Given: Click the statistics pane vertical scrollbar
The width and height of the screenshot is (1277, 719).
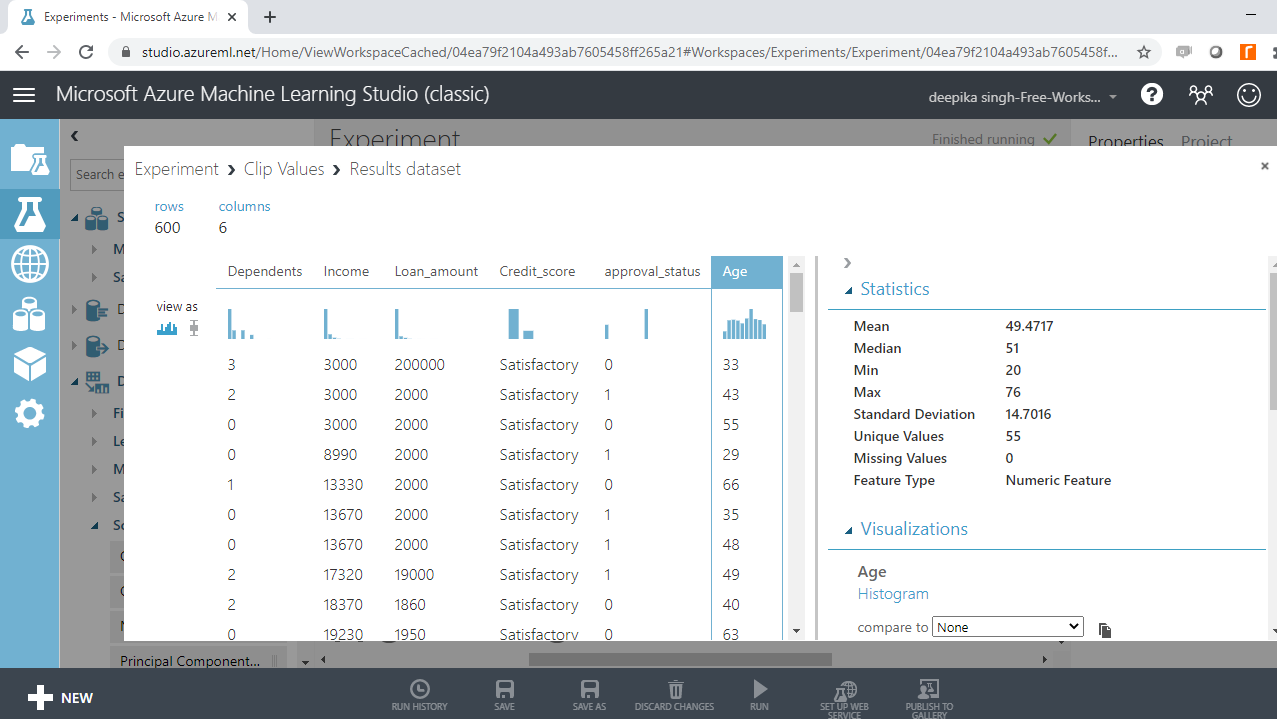Looking at the screenshot, I should click(1272, 341).
